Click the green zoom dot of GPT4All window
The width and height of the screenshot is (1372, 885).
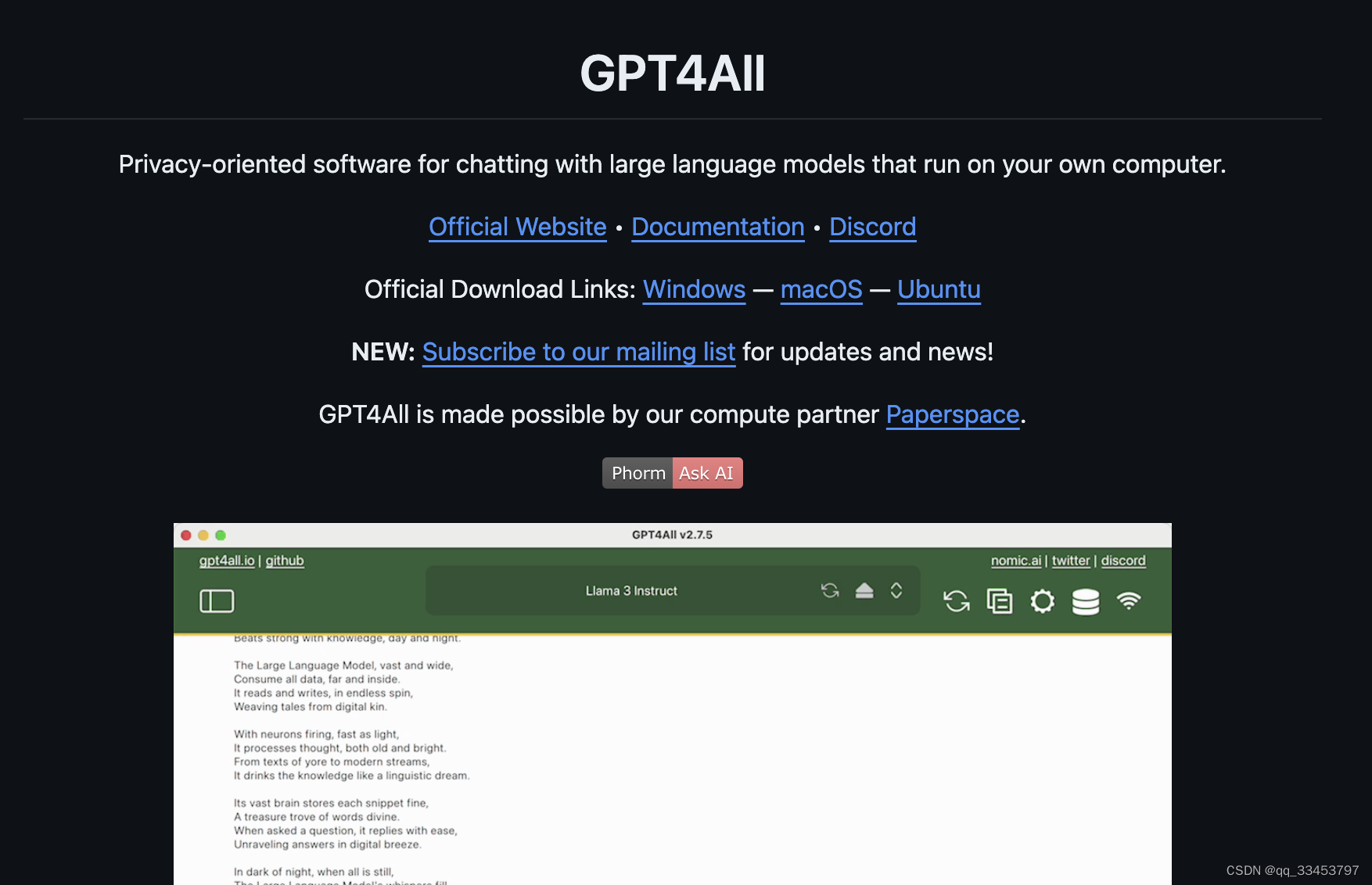(221, 536)
